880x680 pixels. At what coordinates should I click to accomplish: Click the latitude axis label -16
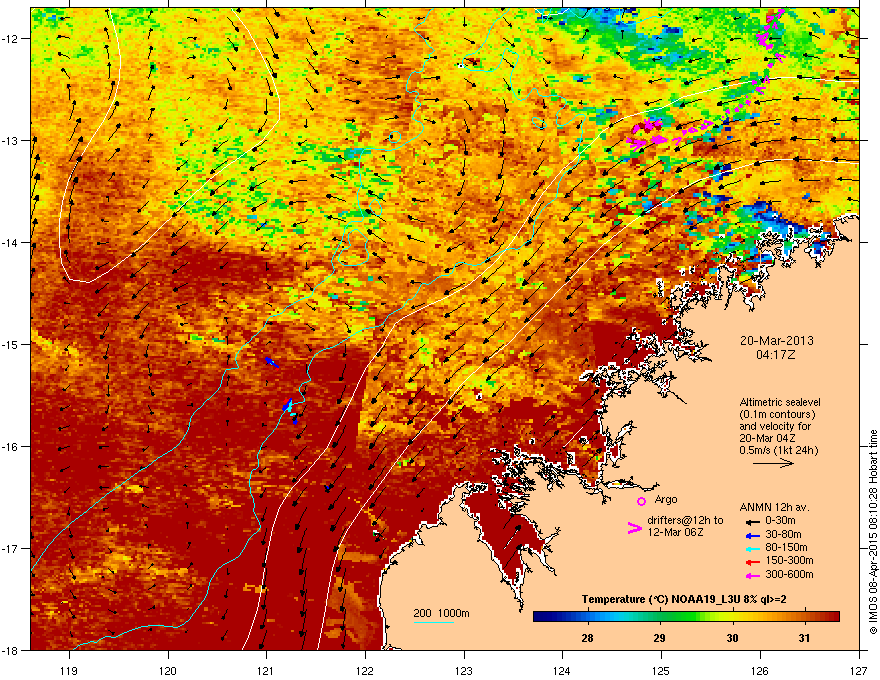click(10, 447)
